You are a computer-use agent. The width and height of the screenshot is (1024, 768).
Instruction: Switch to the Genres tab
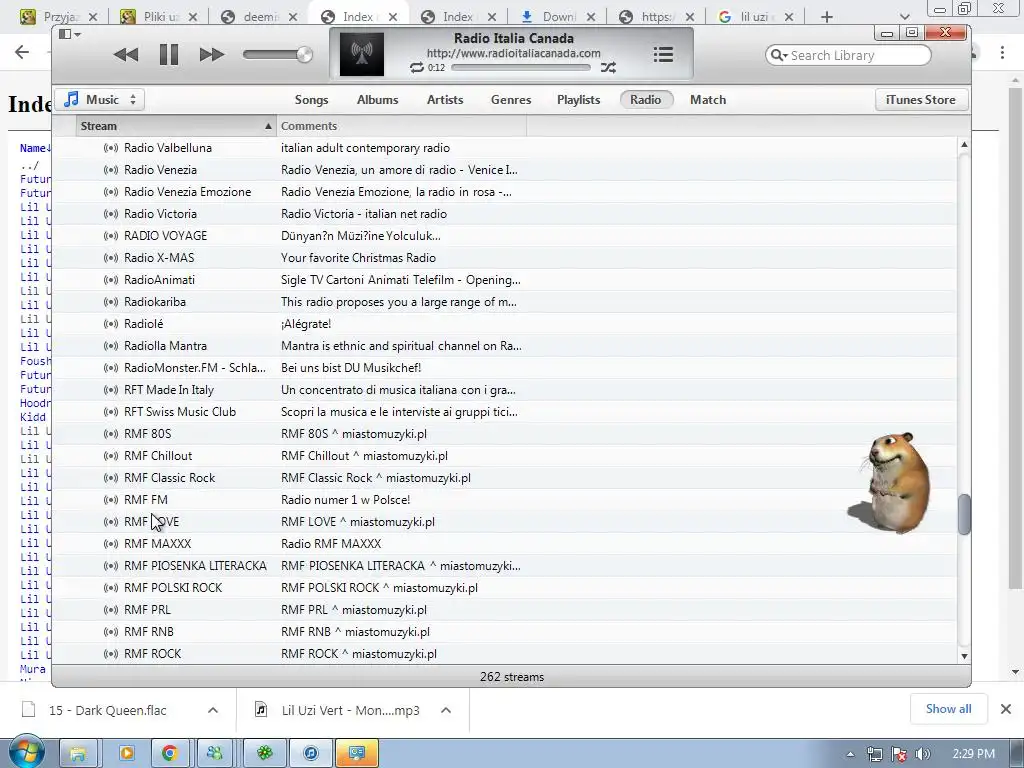coord(511,100)
